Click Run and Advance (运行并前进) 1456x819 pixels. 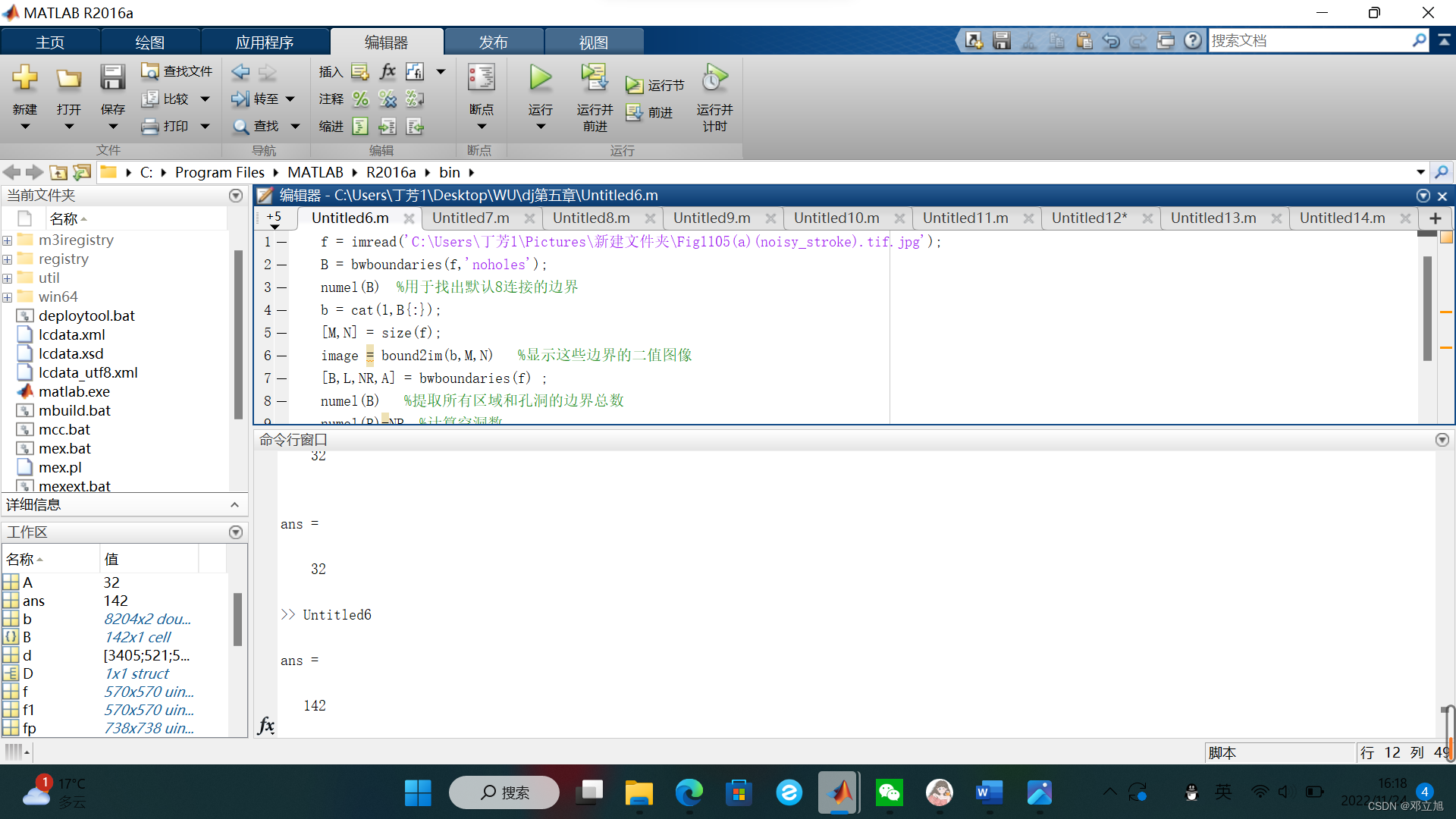[595, 96]
